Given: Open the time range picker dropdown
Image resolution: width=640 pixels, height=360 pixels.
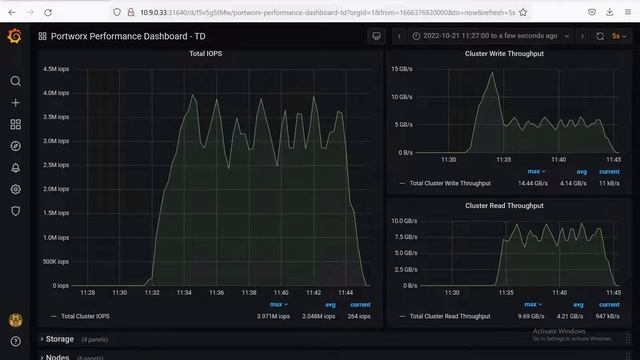Looking at the screenshot, I should pos(491,36).
